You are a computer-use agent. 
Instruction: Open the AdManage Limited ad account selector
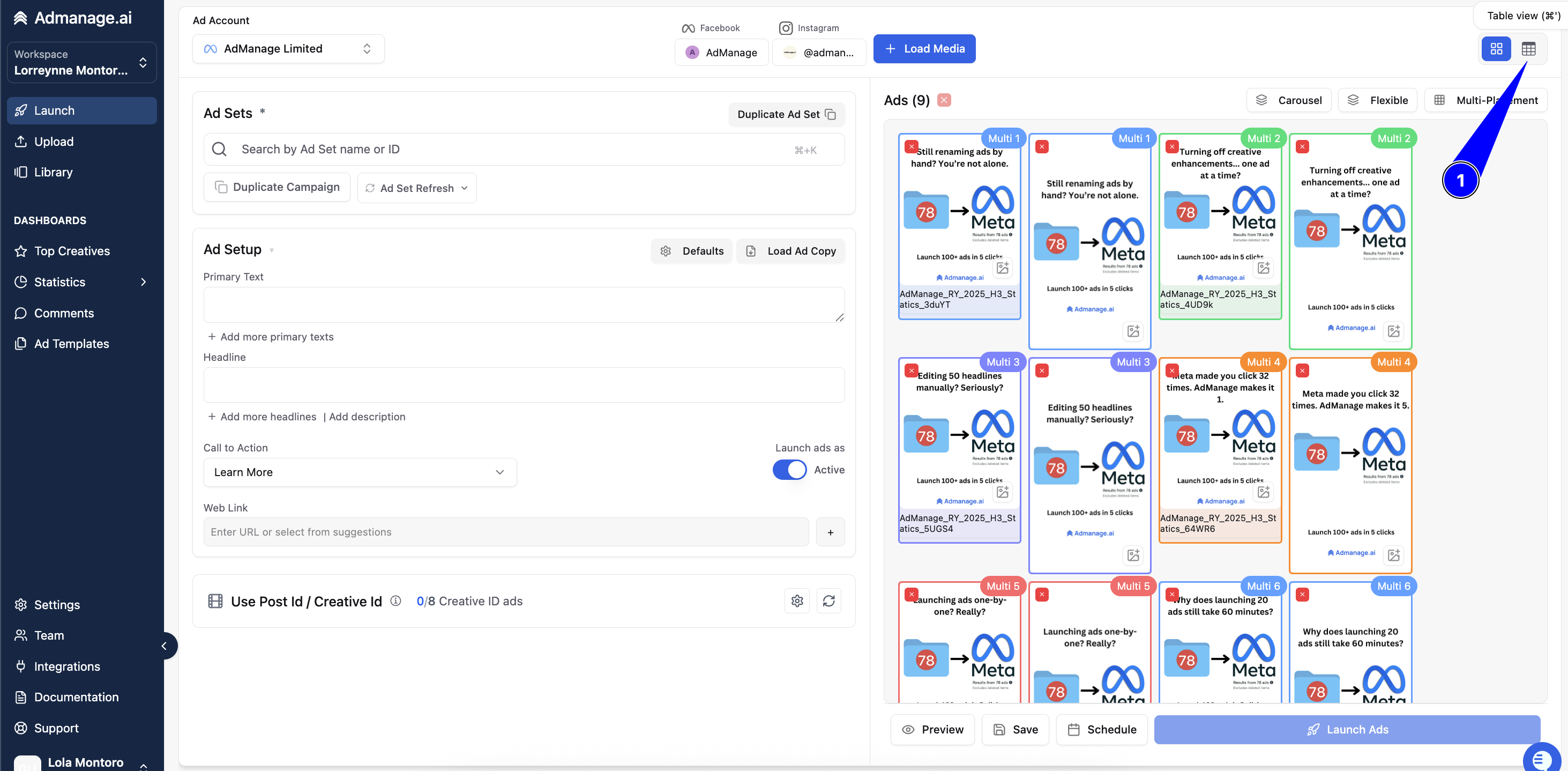[x=288, y=49]
